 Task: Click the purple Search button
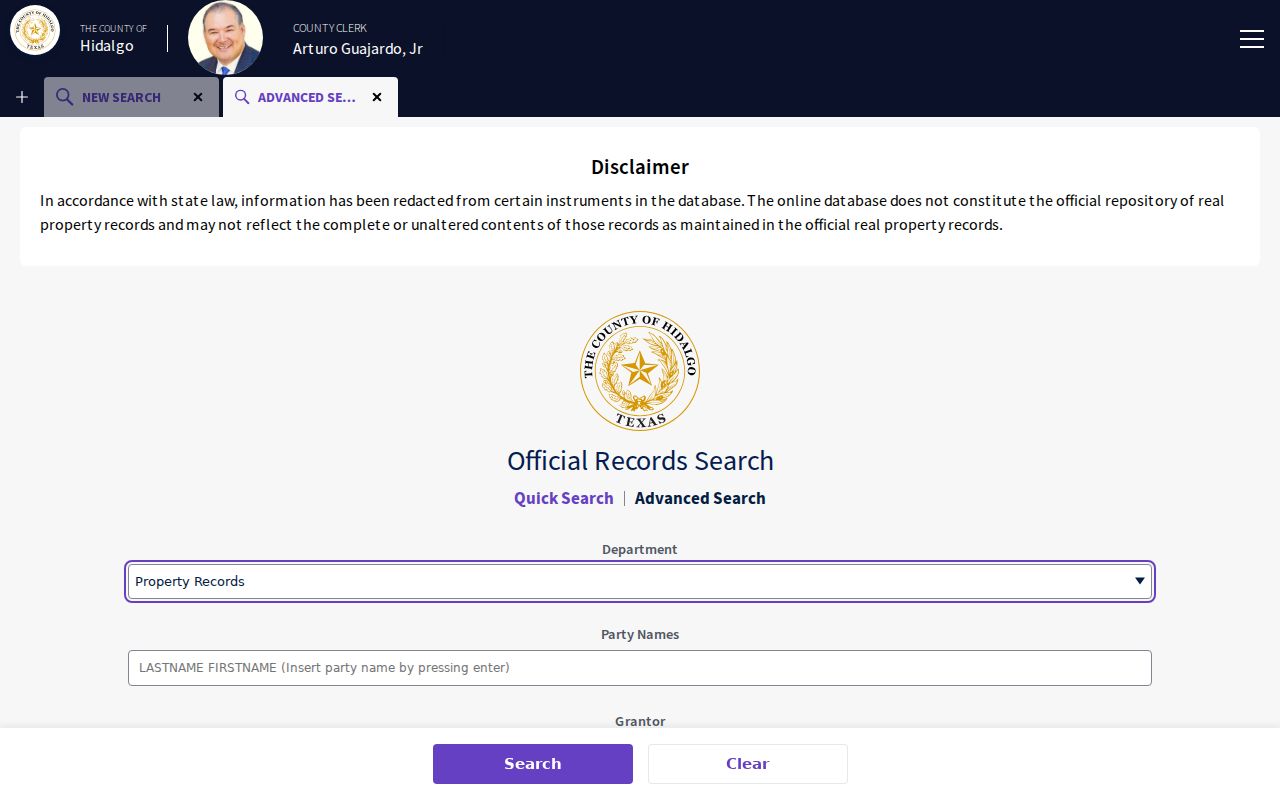coord(533,763)
